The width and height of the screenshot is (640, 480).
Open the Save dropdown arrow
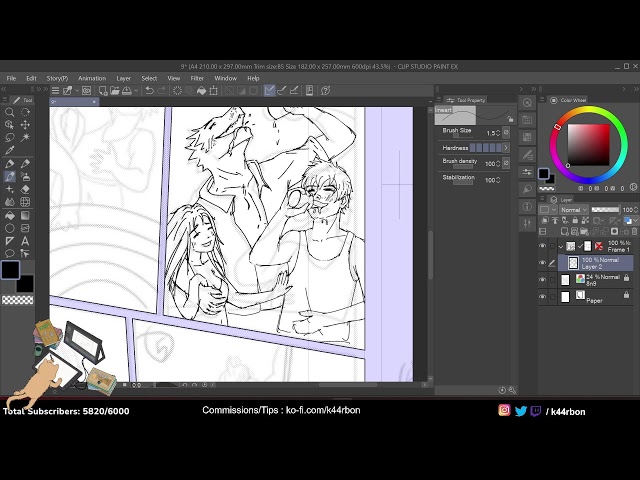(136, 91)
